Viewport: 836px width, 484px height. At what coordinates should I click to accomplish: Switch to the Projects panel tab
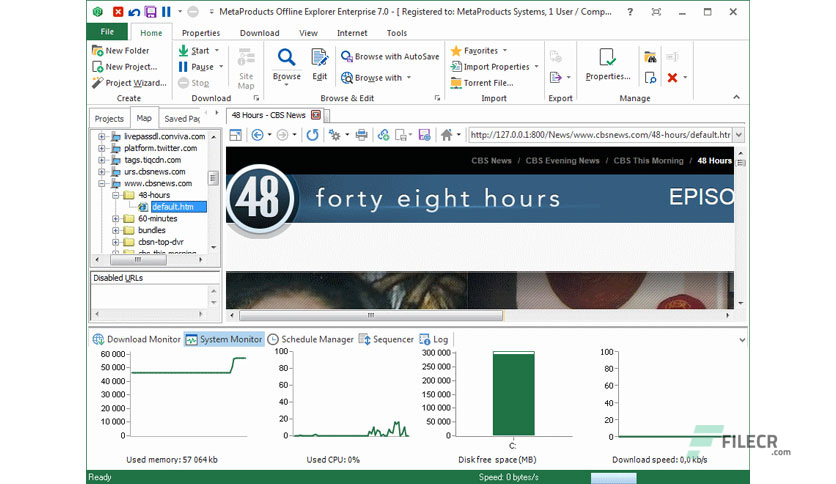pos(109,118)
